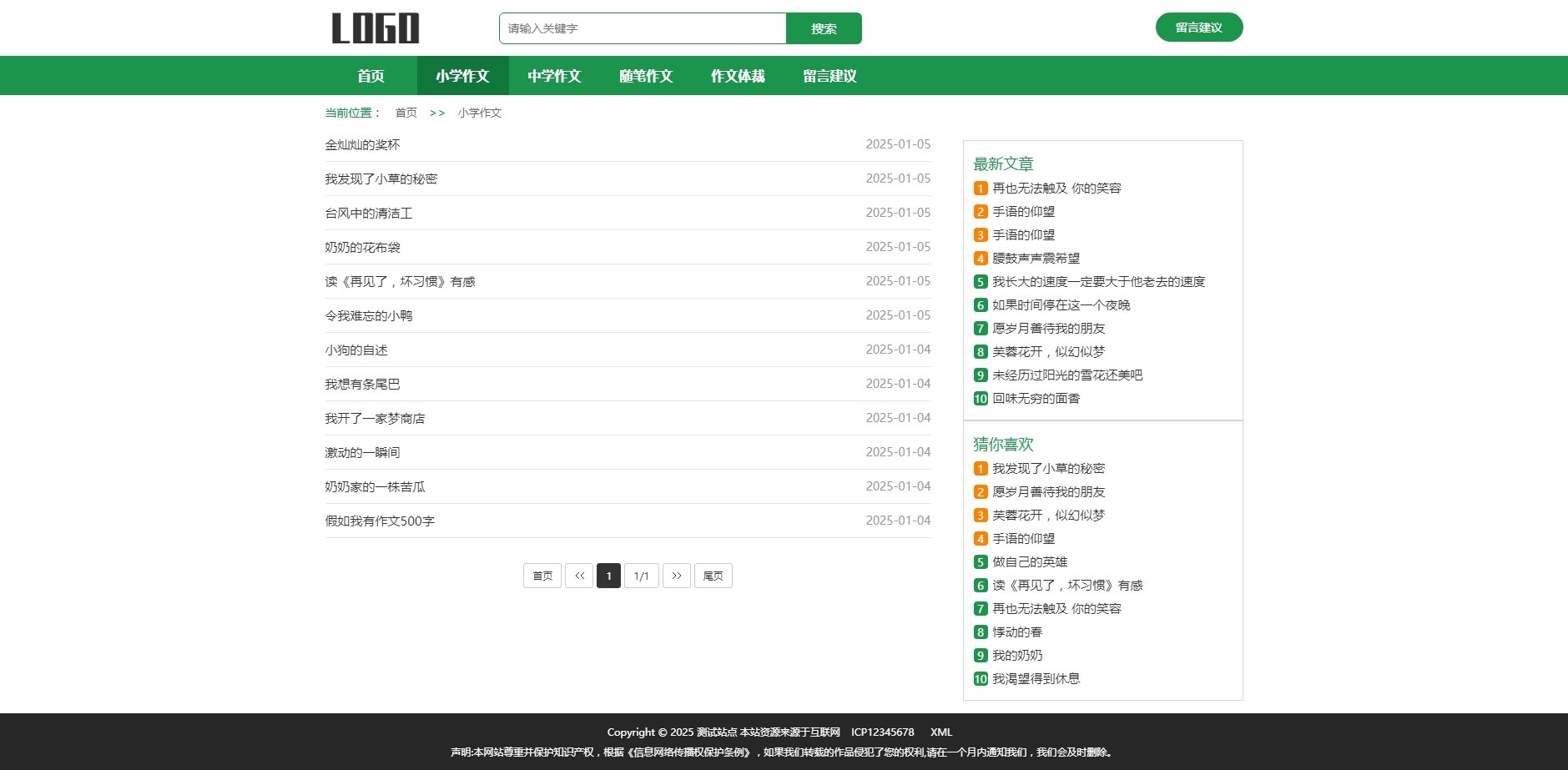Open the article 台风中的清洁工
The image size is (1568, 770).
[369, 214]
